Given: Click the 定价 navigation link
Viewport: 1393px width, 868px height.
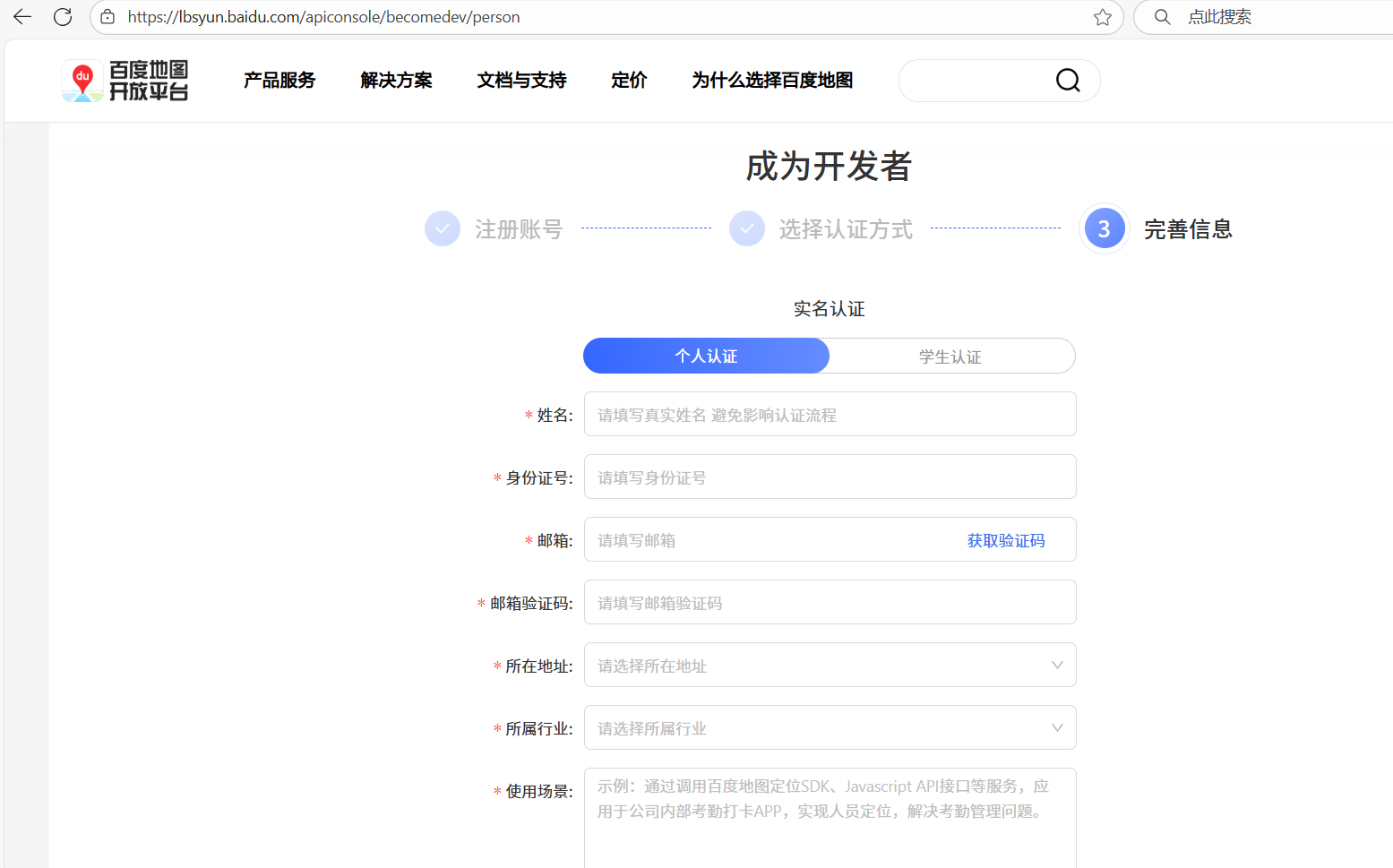Looking at the screenshot, I should 629,81.
